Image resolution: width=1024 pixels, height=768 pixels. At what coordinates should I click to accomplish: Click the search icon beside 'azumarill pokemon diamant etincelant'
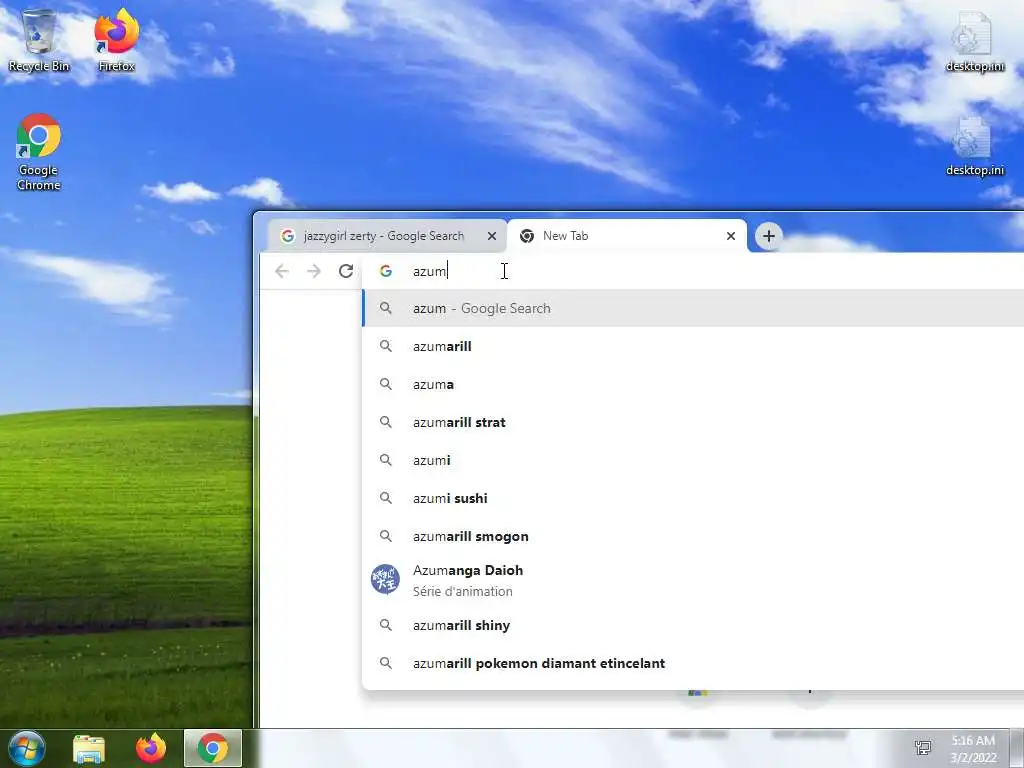coord(386,663)
